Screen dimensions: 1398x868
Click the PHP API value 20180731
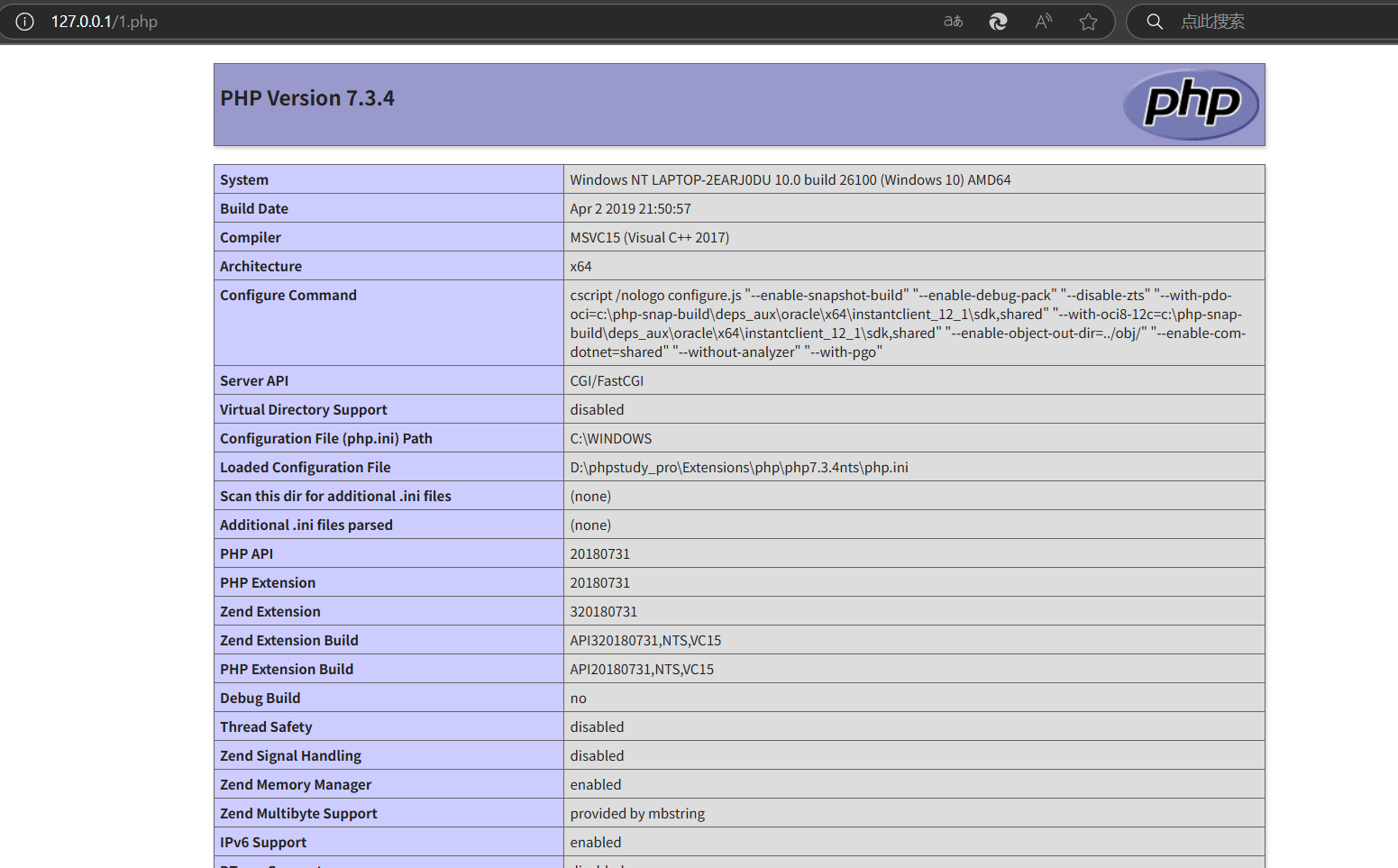599,553
